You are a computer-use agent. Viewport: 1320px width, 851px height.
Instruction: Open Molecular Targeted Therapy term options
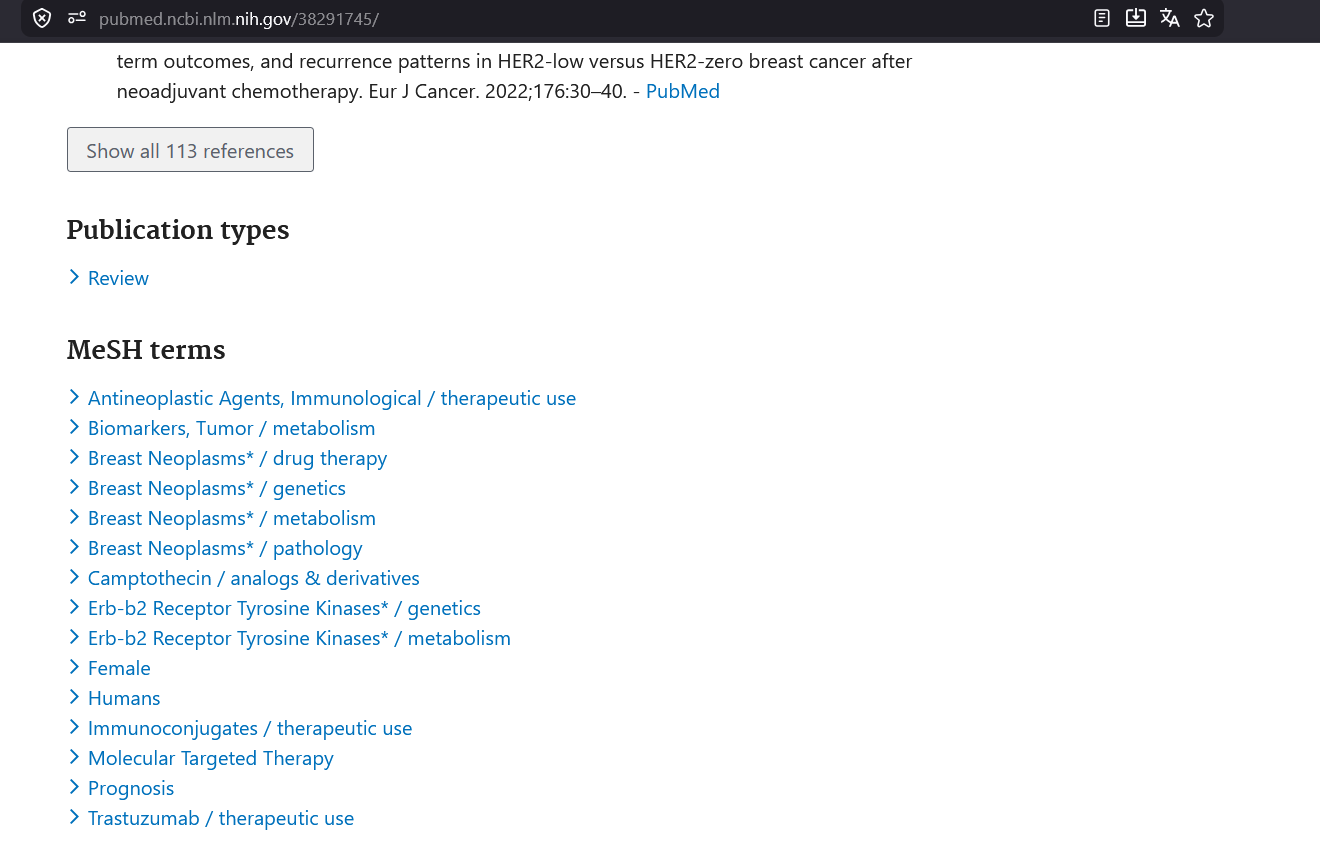[211, 758]
